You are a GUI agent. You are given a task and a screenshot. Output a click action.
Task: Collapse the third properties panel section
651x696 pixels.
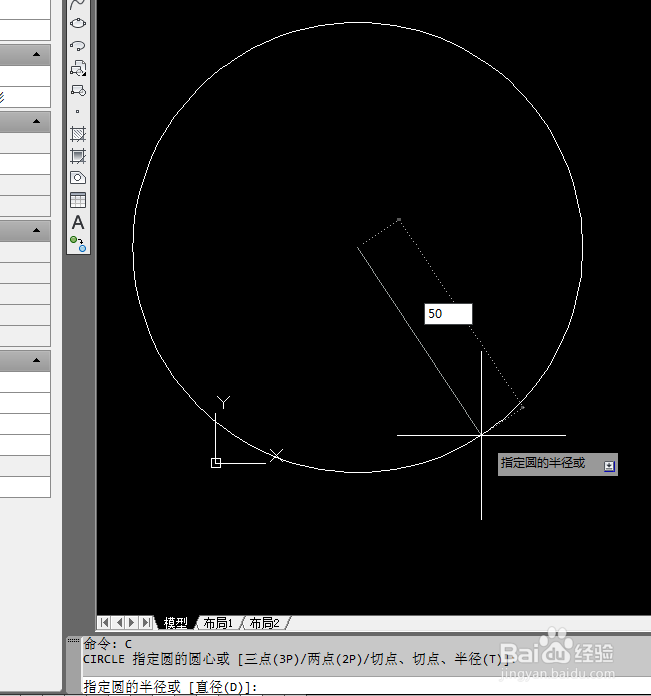tap(36, 230)
